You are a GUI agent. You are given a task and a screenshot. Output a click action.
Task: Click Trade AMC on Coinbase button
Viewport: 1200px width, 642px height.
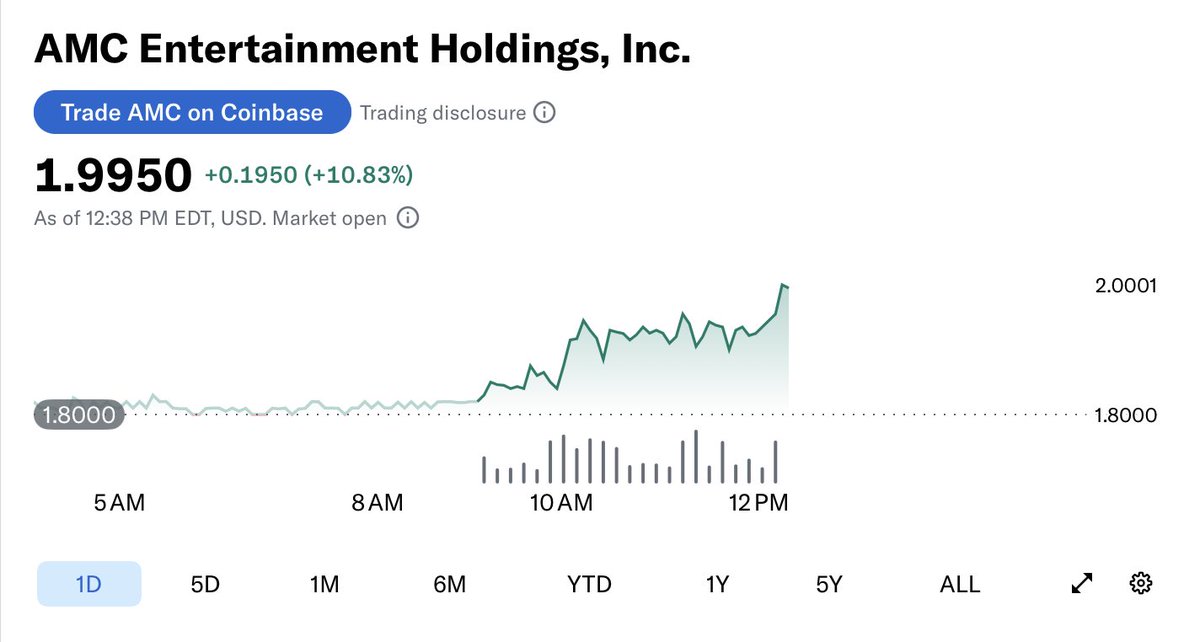pyautogui.click(x=192, y=112)
